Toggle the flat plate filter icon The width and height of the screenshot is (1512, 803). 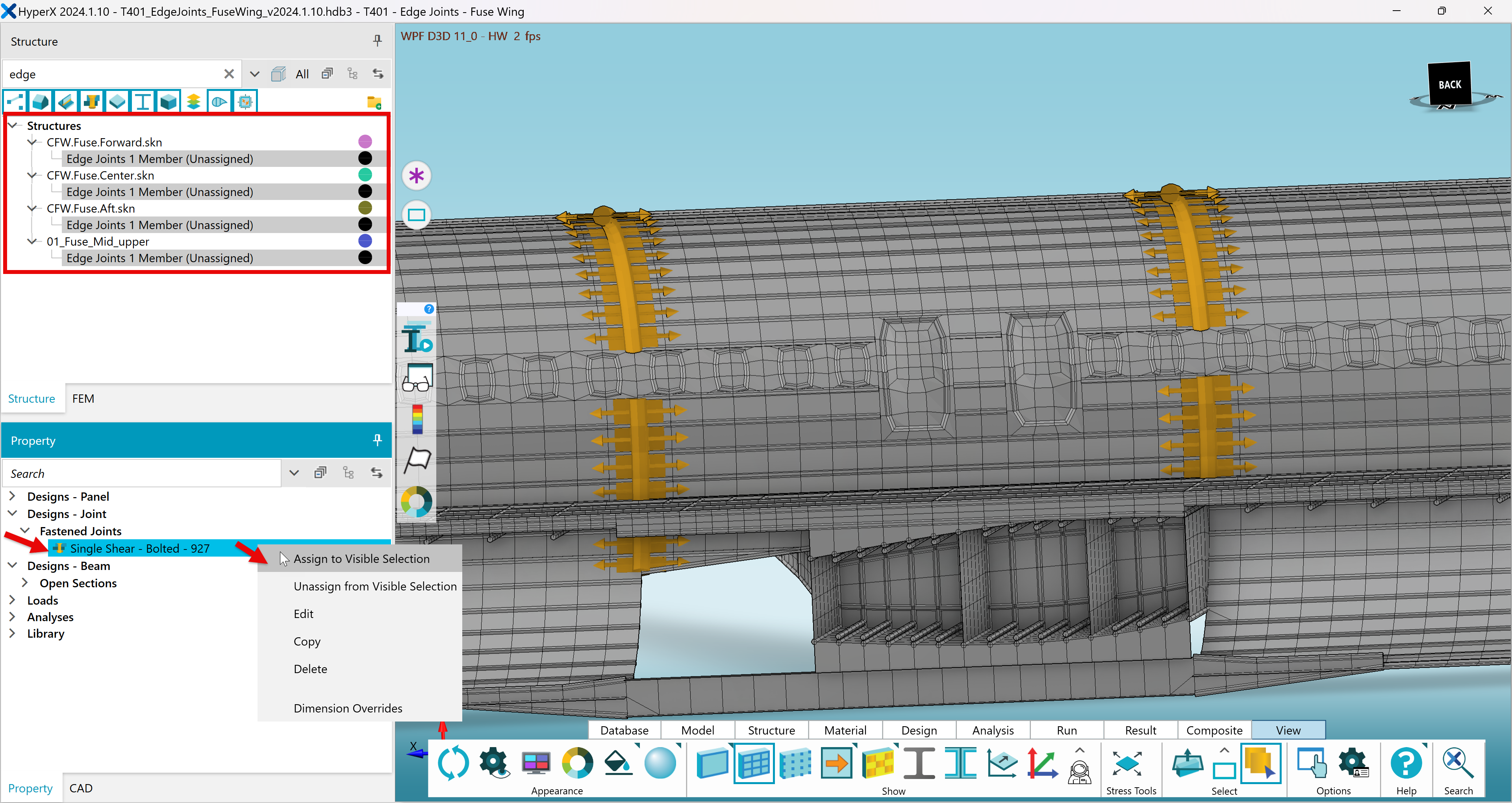click(117, 102)
